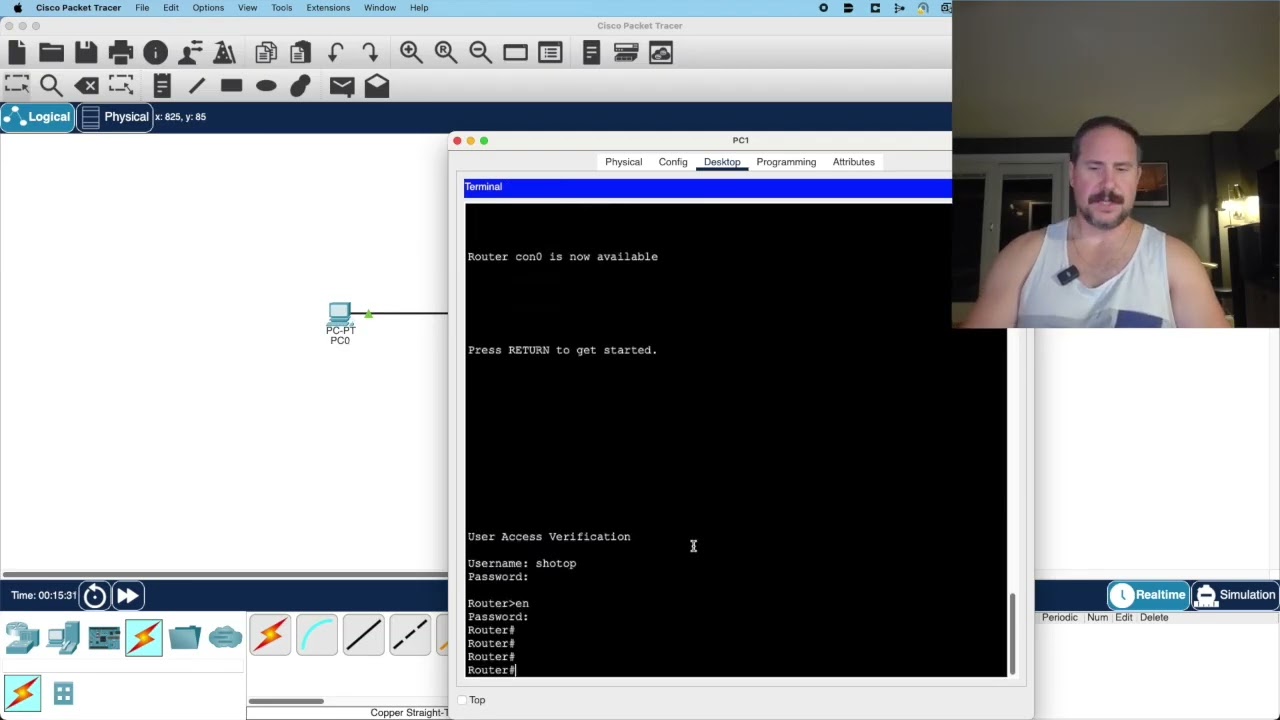Open the custom devices dialog icon
1280x720 pixels.
pyautogui.click(x=550, y=52)
